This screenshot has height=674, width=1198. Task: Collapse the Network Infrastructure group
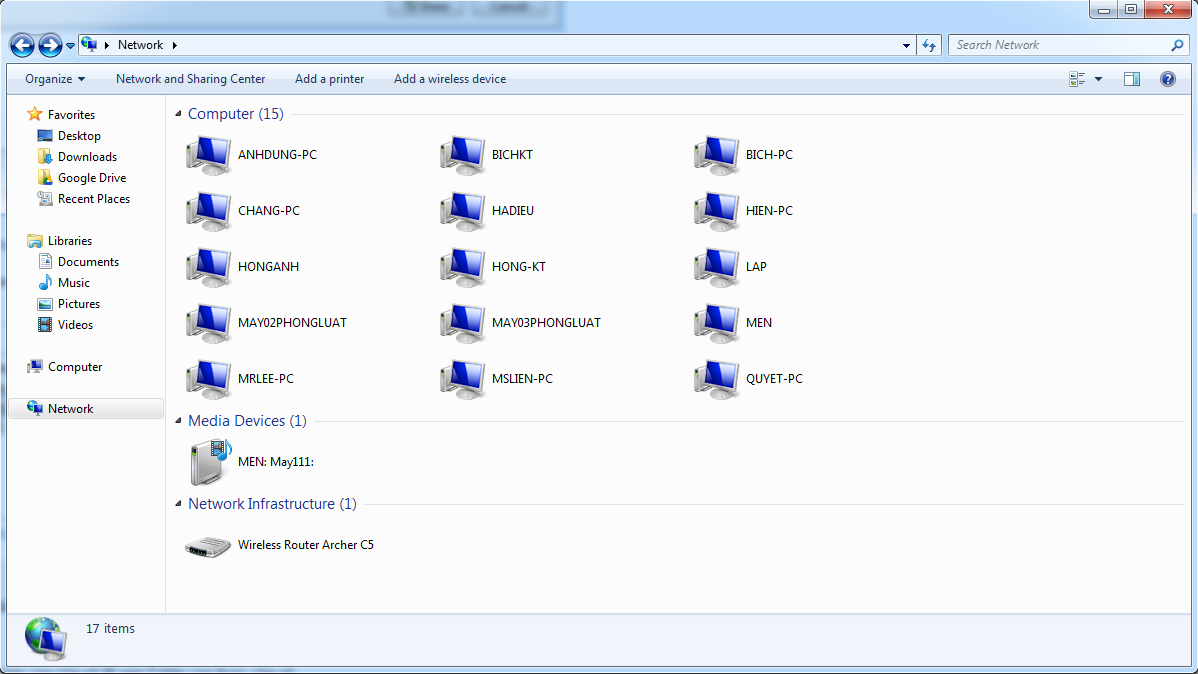coord(179,504)
